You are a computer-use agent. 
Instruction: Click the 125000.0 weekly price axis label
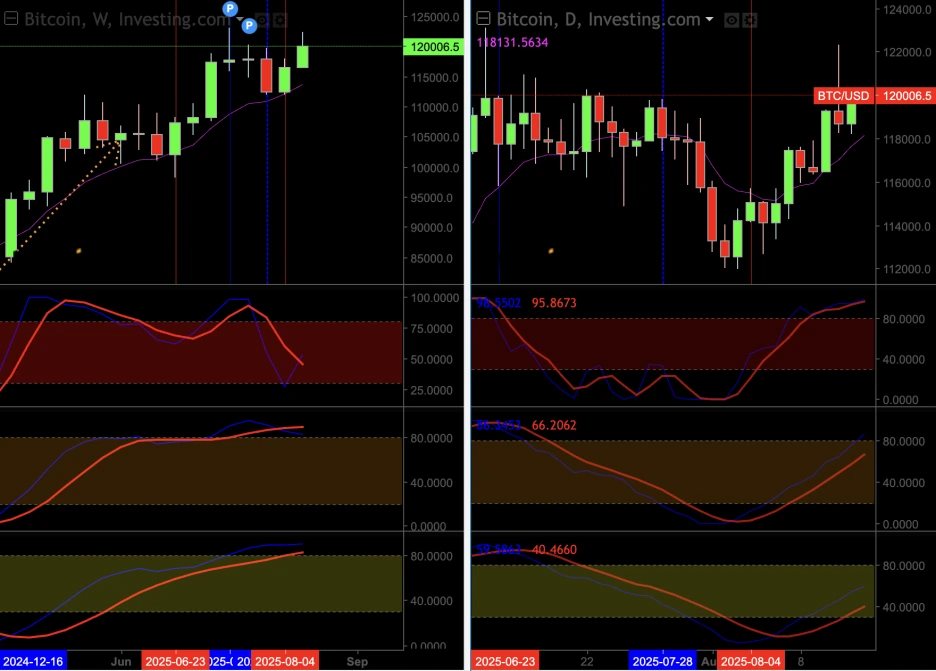pos(435,17)
